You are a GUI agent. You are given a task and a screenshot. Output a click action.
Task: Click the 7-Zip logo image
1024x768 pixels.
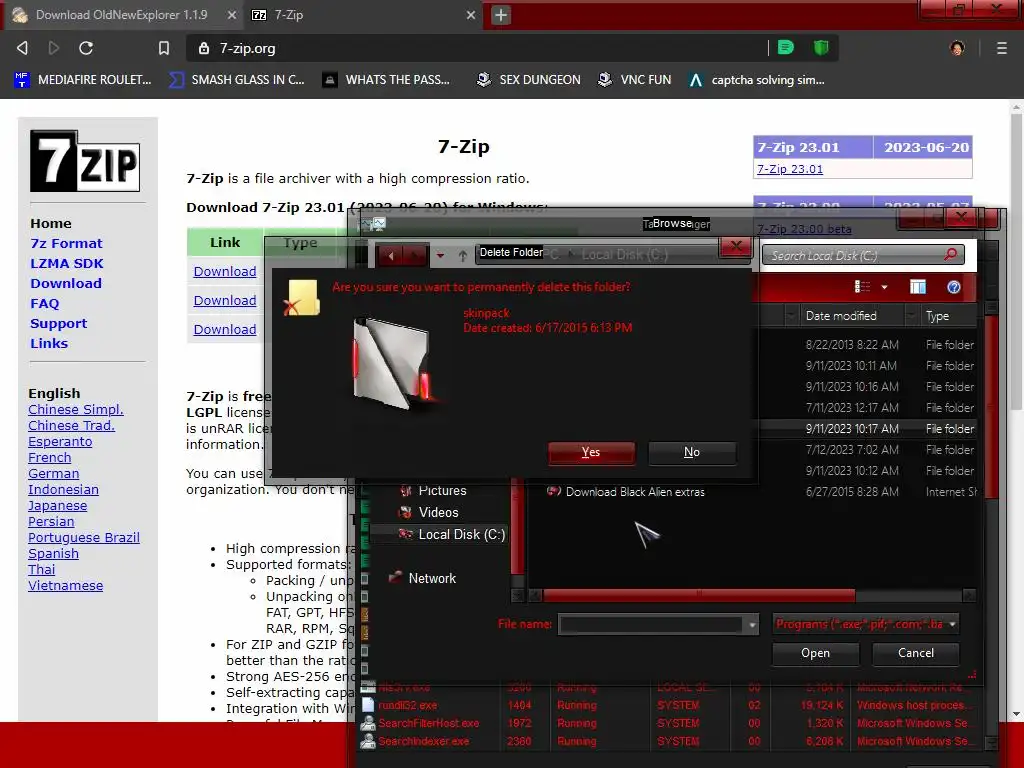pos(85,161)
